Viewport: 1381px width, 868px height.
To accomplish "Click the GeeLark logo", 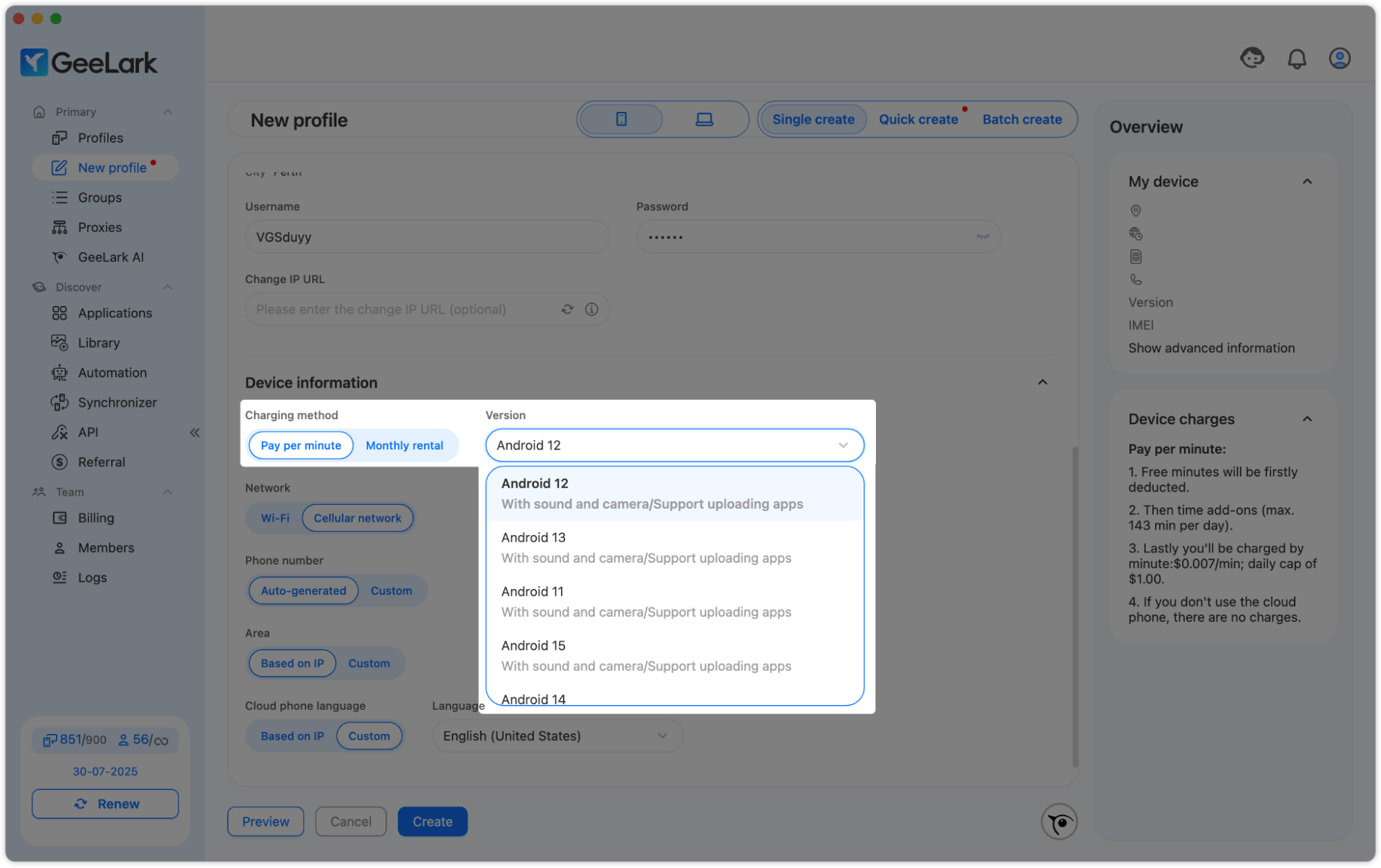I will click(89, 62).
